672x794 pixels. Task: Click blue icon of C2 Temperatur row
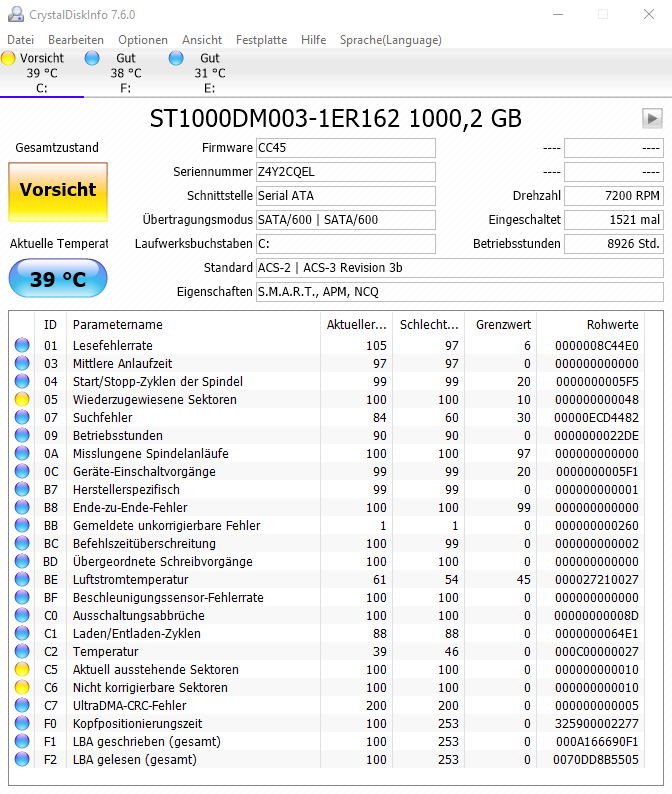(x=22, y=651)
